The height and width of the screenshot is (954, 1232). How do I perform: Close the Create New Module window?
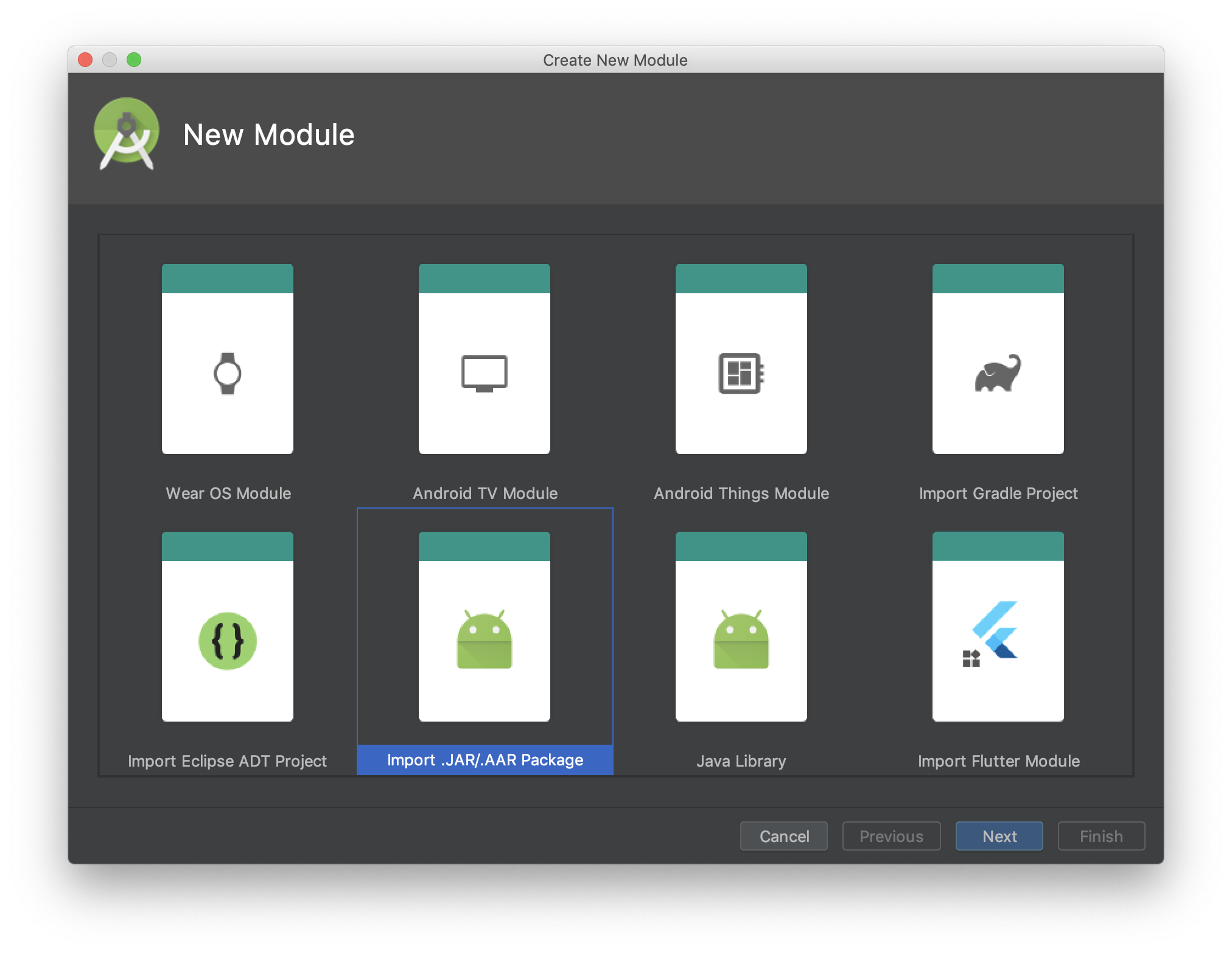coord(85,60)
